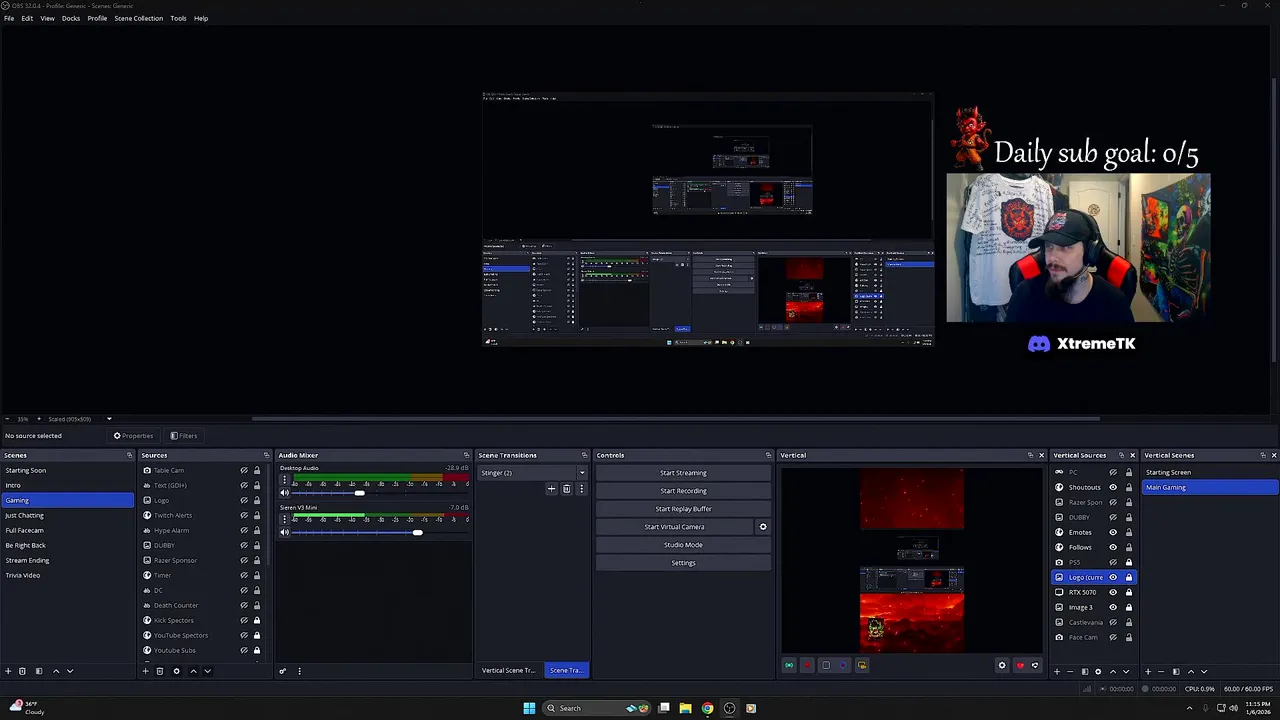Screen dimensions: 1280x720
Task: Undock the Scenes panel
Action: [x=129, y=455]
